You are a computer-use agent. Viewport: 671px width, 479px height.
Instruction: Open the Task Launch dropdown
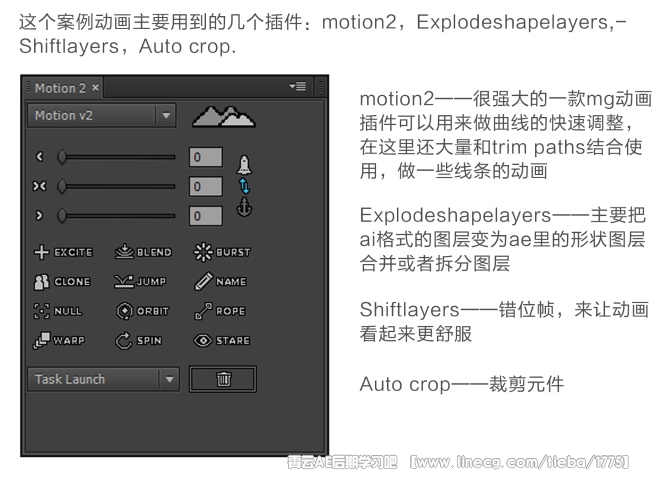click(103, 379)
